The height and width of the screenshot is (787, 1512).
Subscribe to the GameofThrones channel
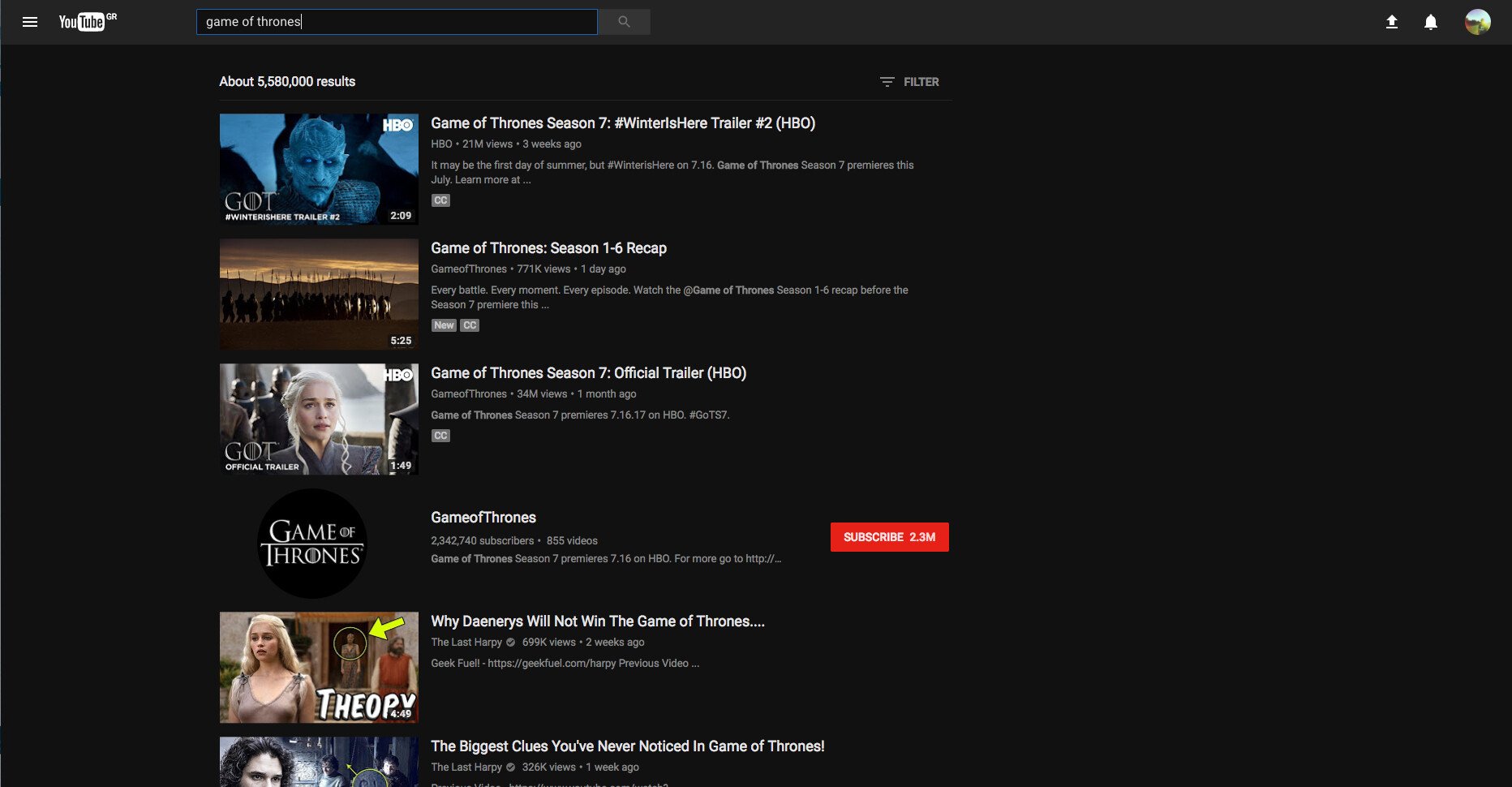coord(890,537)
